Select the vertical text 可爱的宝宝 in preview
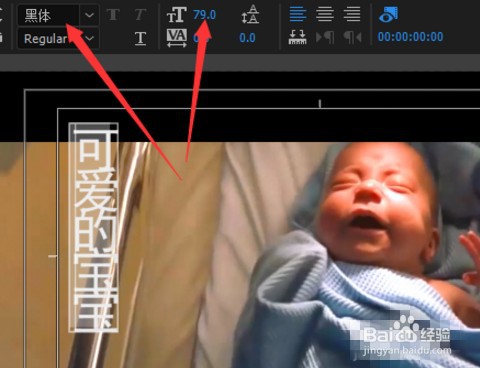Screen dimensions: 480x368 [94, 228]
